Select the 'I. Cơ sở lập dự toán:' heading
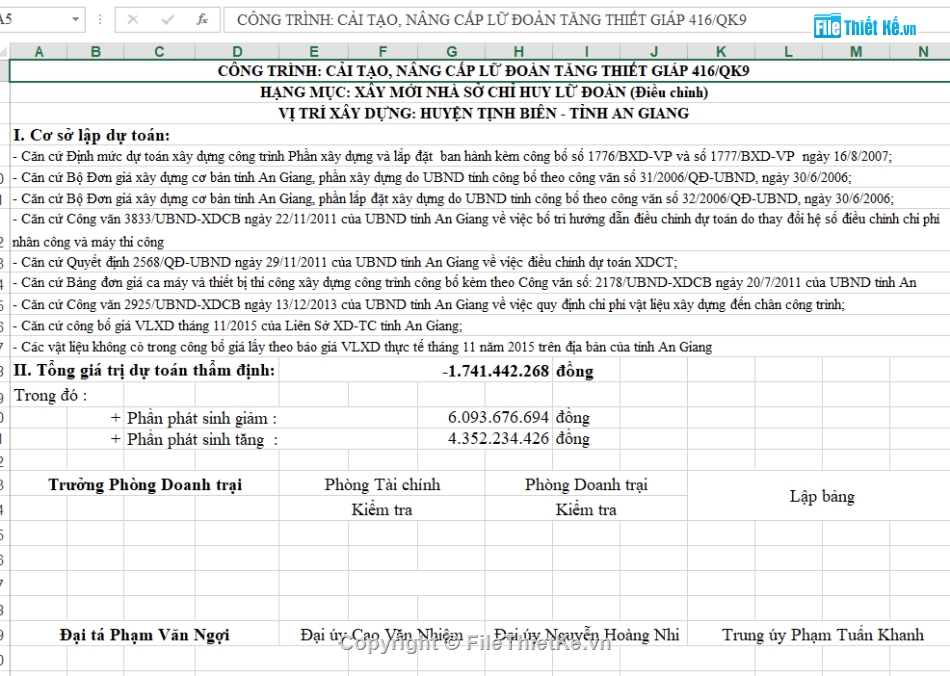The height and width of the screenshot is (676, 950). tap(91, 135)
